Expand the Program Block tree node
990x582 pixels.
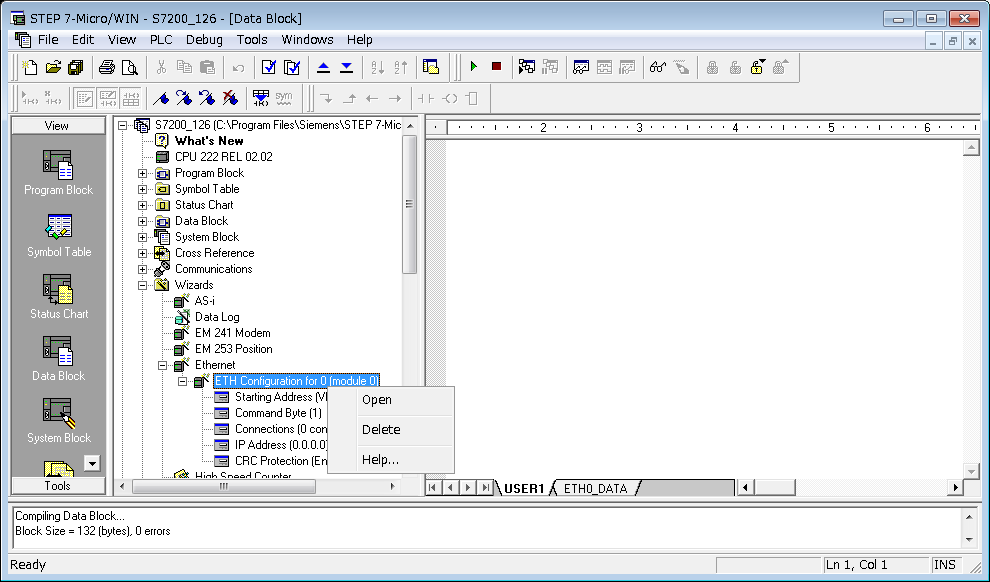[x=142, y=173]
